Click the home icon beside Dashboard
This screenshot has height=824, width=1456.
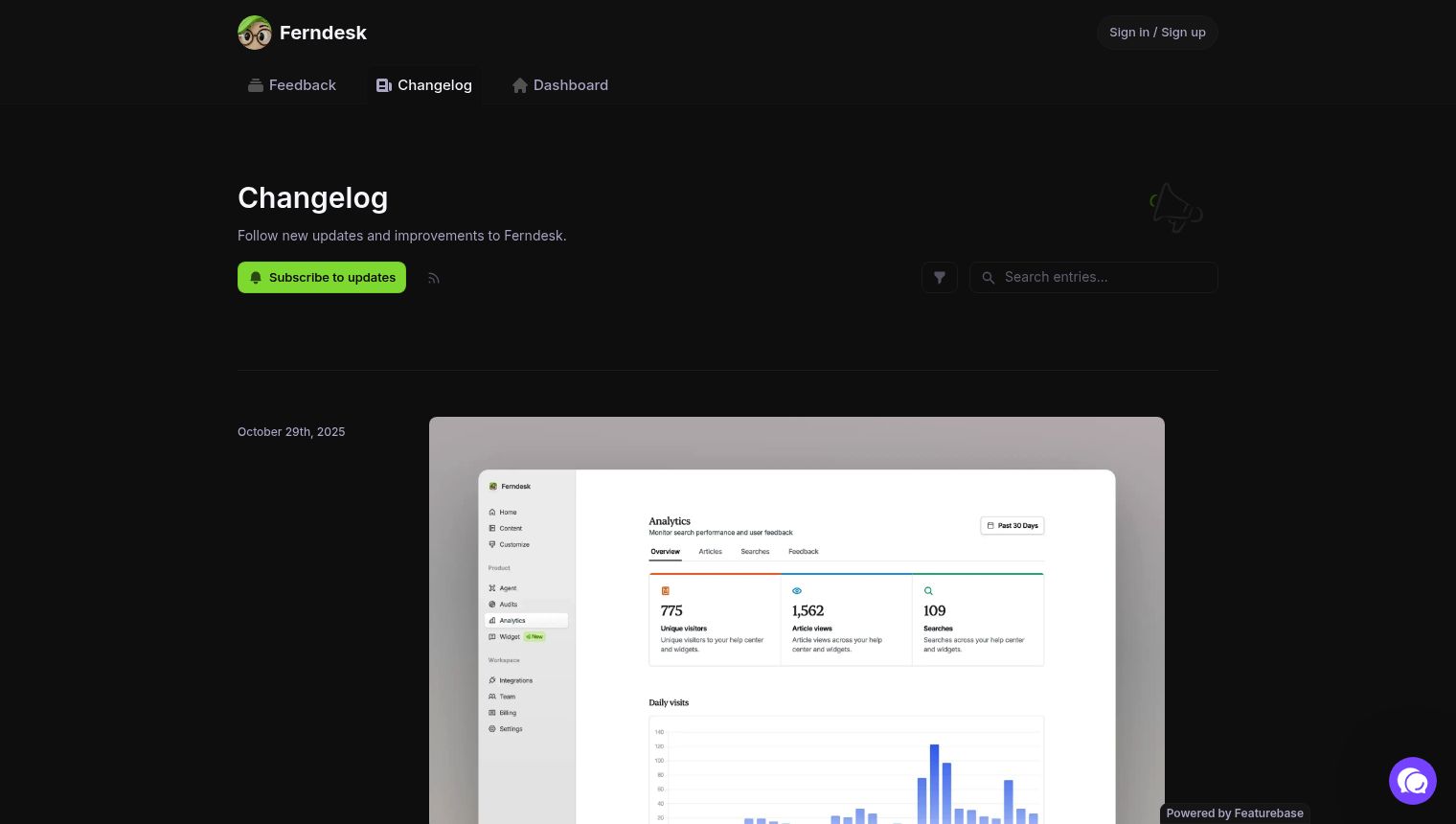520,85
